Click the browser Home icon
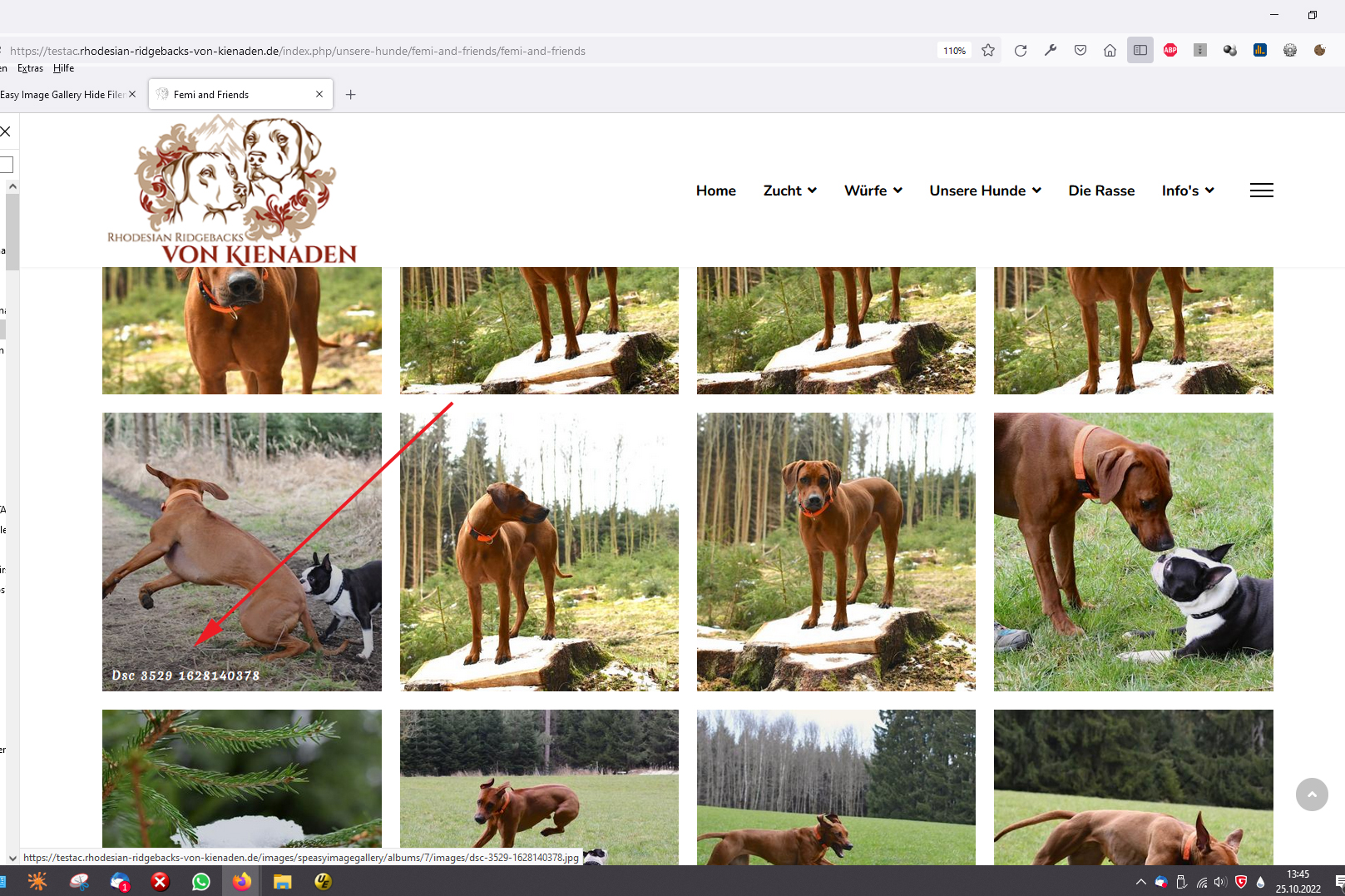Viewport: 1345px width, 896px height. (x=1110, y=51)
